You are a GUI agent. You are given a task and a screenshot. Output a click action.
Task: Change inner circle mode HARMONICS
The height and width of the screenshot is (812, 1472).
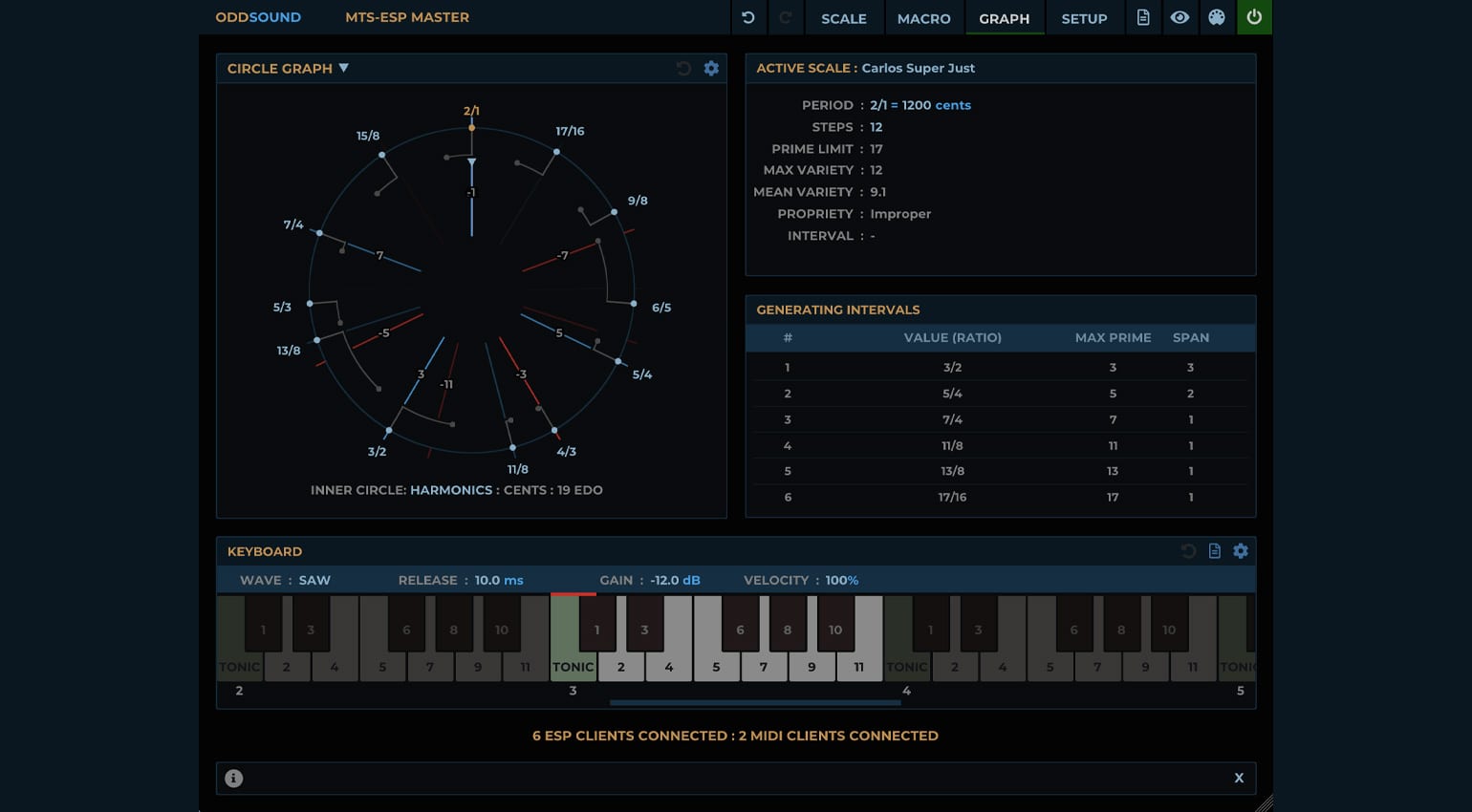451,490
